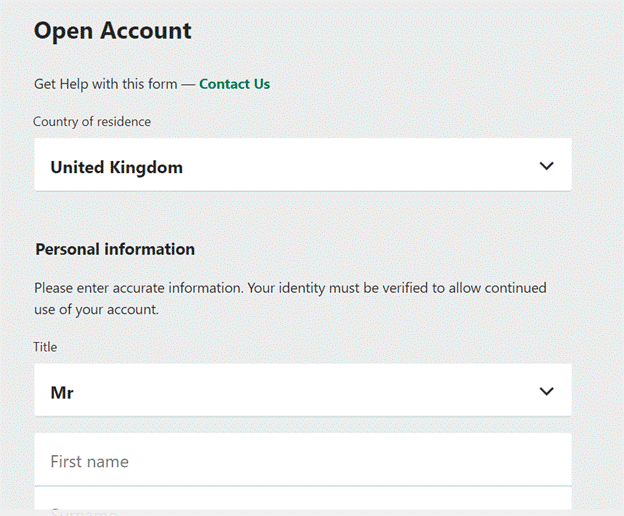The height and width of the screenshot is (516, 624).
Task: Click the Contact Us link
Action: (234, 84)
